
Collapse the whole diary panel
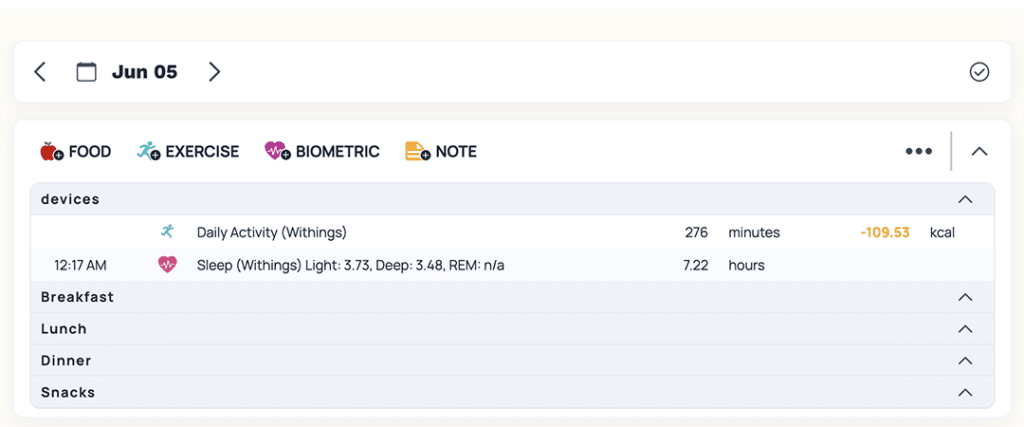(x=979, y=152)
